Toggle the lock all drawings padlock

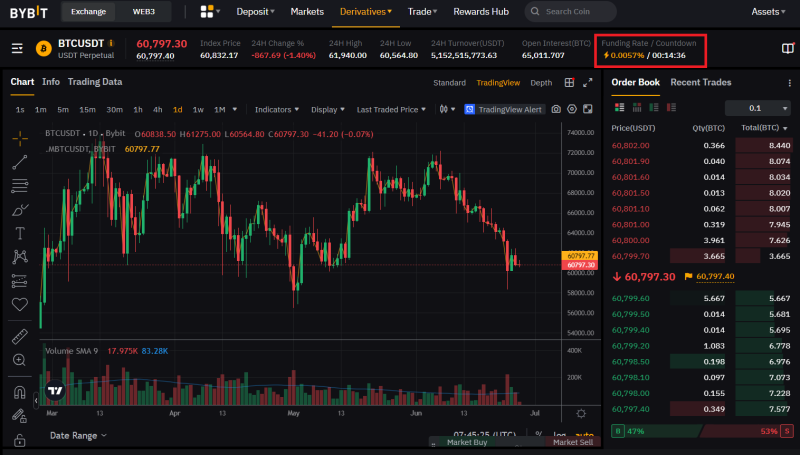(x=20, y=440)
